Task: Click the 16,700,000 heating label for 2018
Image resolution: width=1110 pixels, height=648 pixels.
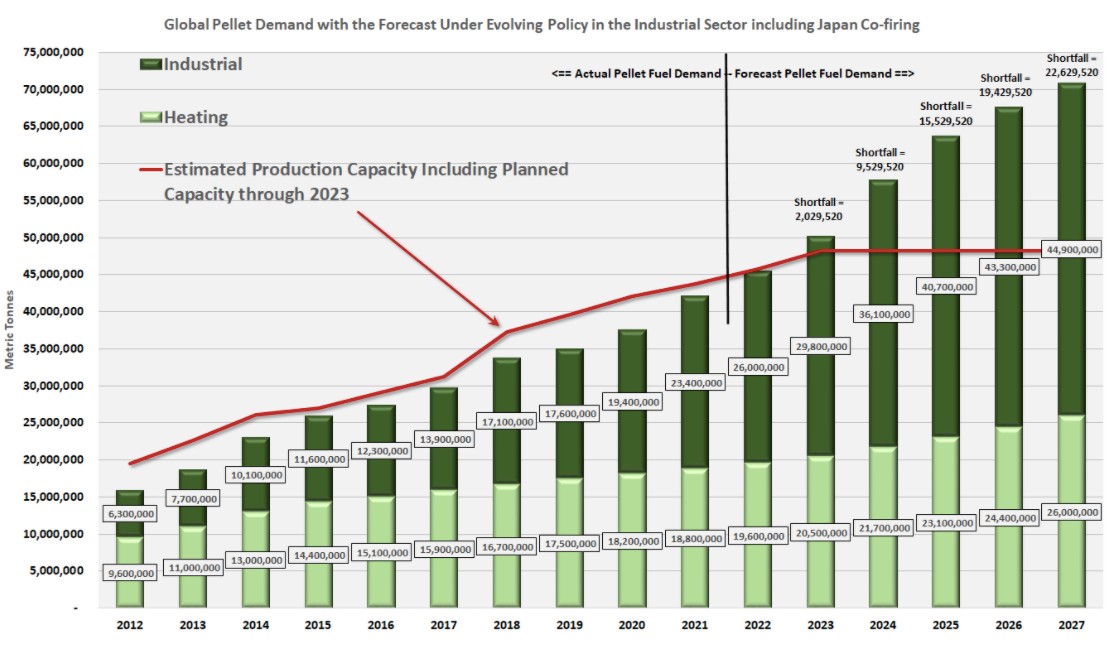Action: pyautogui.click(x=508, y=547)
